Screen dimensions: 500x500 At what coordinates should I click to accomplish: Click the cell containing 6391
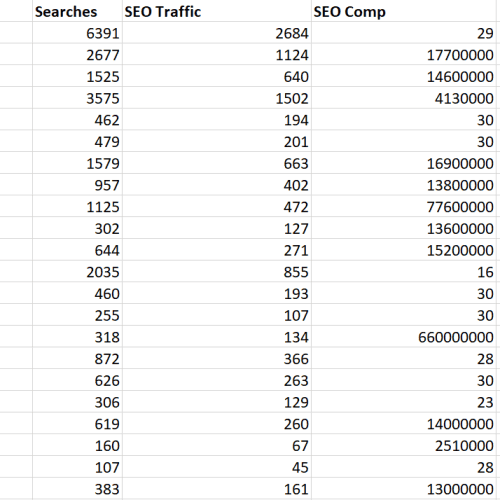[x=77, y=33]
